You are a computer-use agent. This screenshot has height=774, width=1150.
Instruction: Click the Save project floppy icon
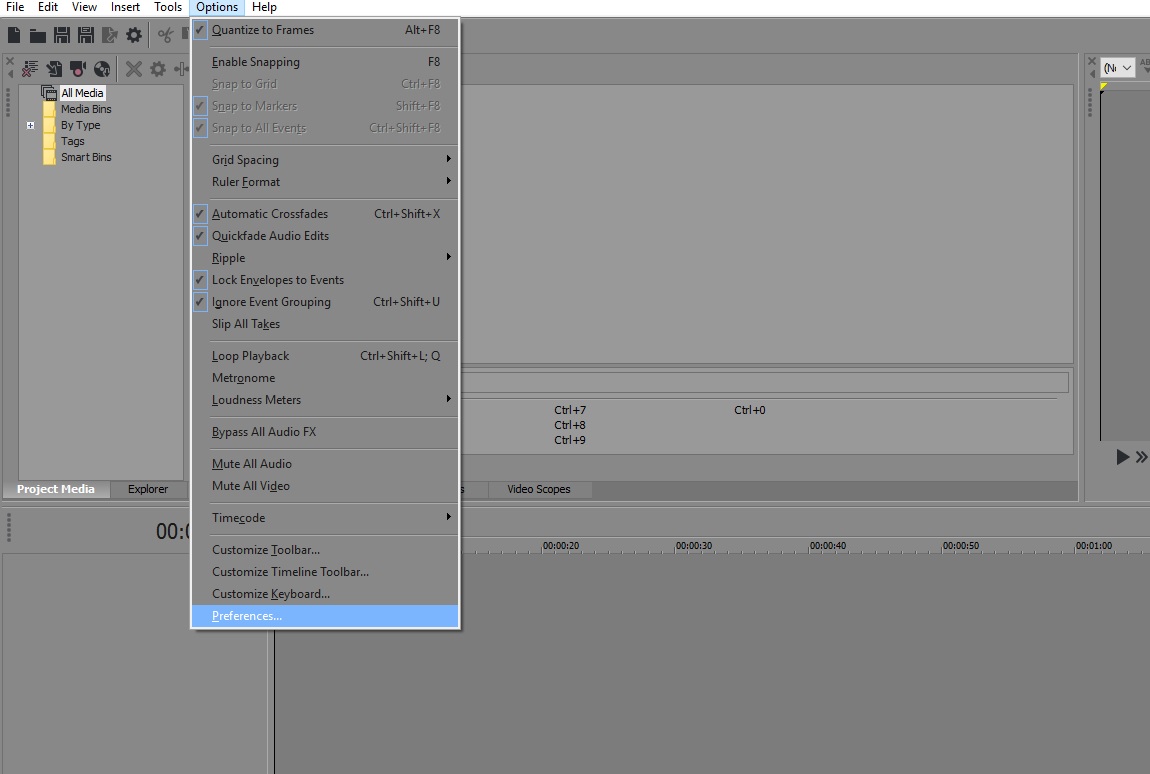point(61,36)
